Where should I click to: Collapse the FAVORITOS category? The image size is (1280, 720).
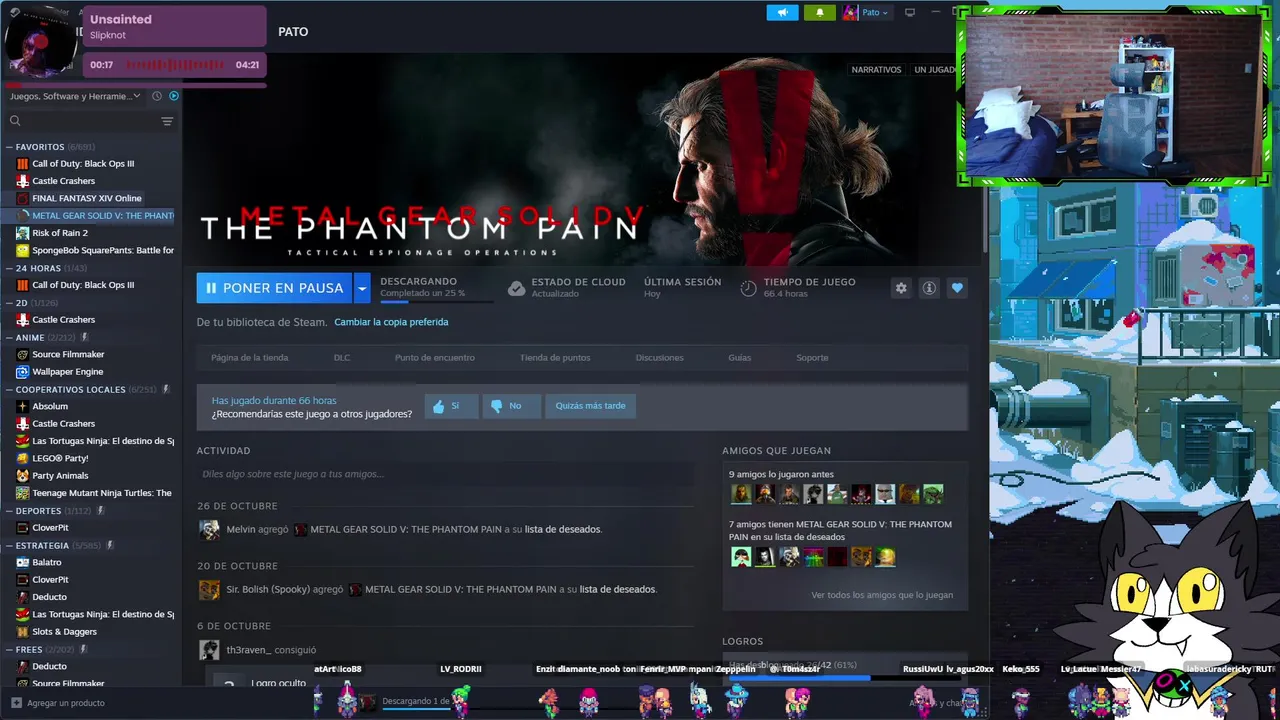[9, 147]
